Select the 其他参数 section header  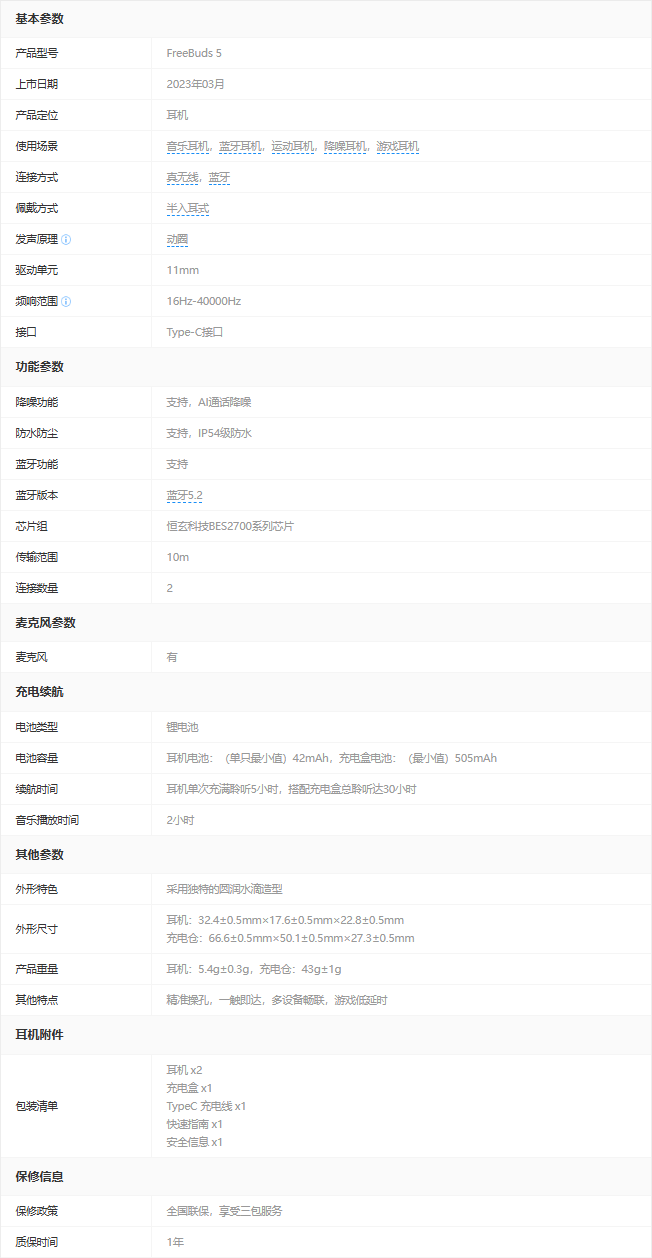39,855
